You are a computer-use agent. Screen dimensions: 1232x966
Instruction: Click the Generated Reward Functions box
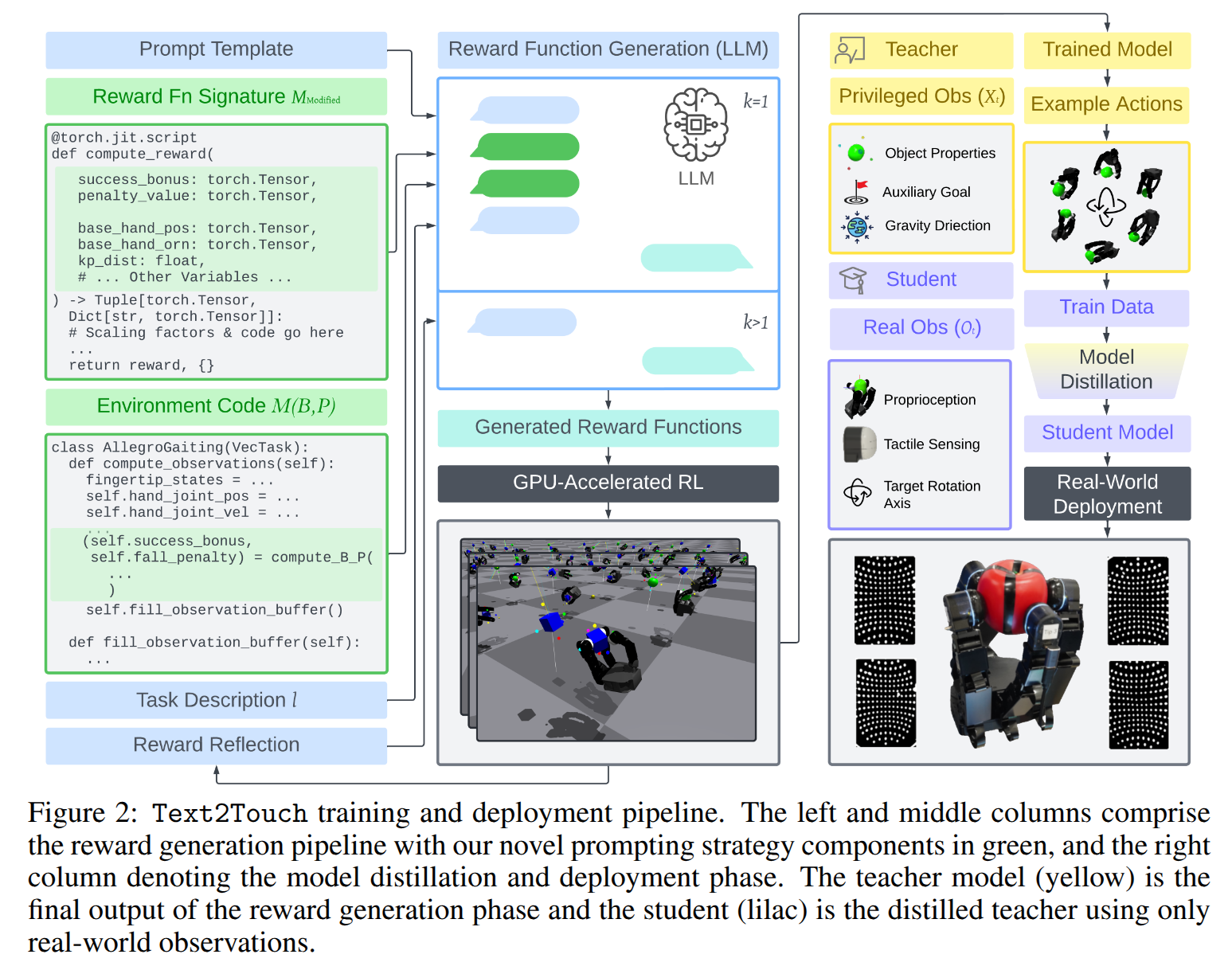click(608, 428)
